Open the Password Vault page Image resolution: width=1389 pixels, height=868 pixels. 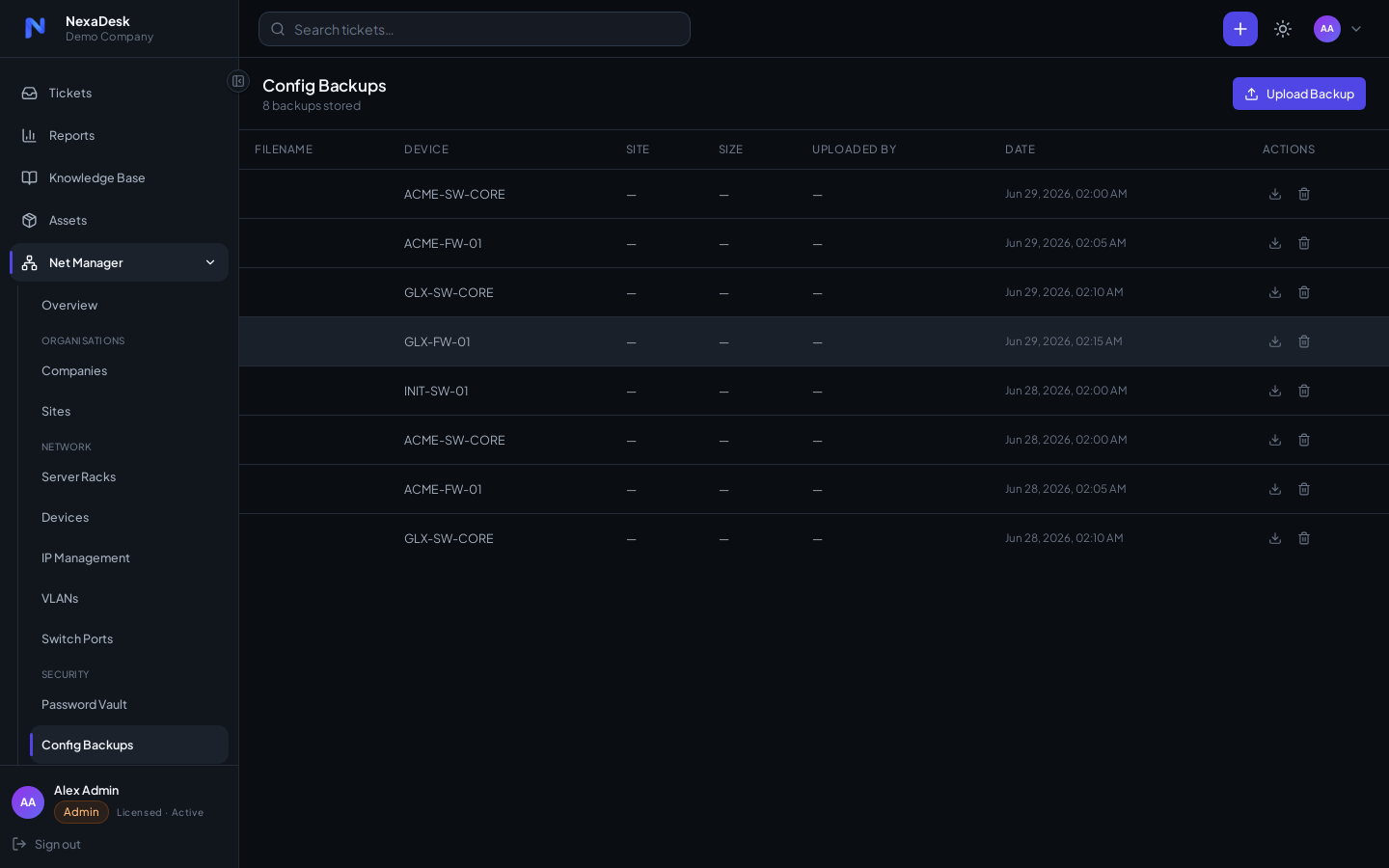[x=129, y=704]
